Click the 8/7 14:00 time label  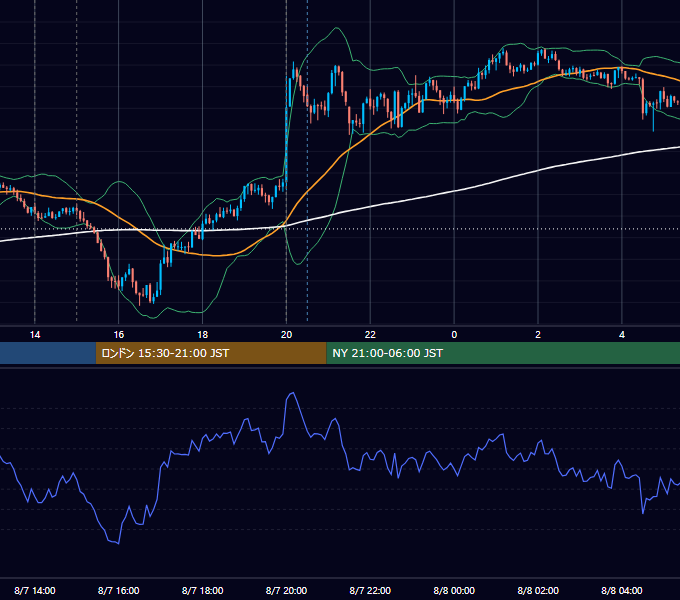35,590
